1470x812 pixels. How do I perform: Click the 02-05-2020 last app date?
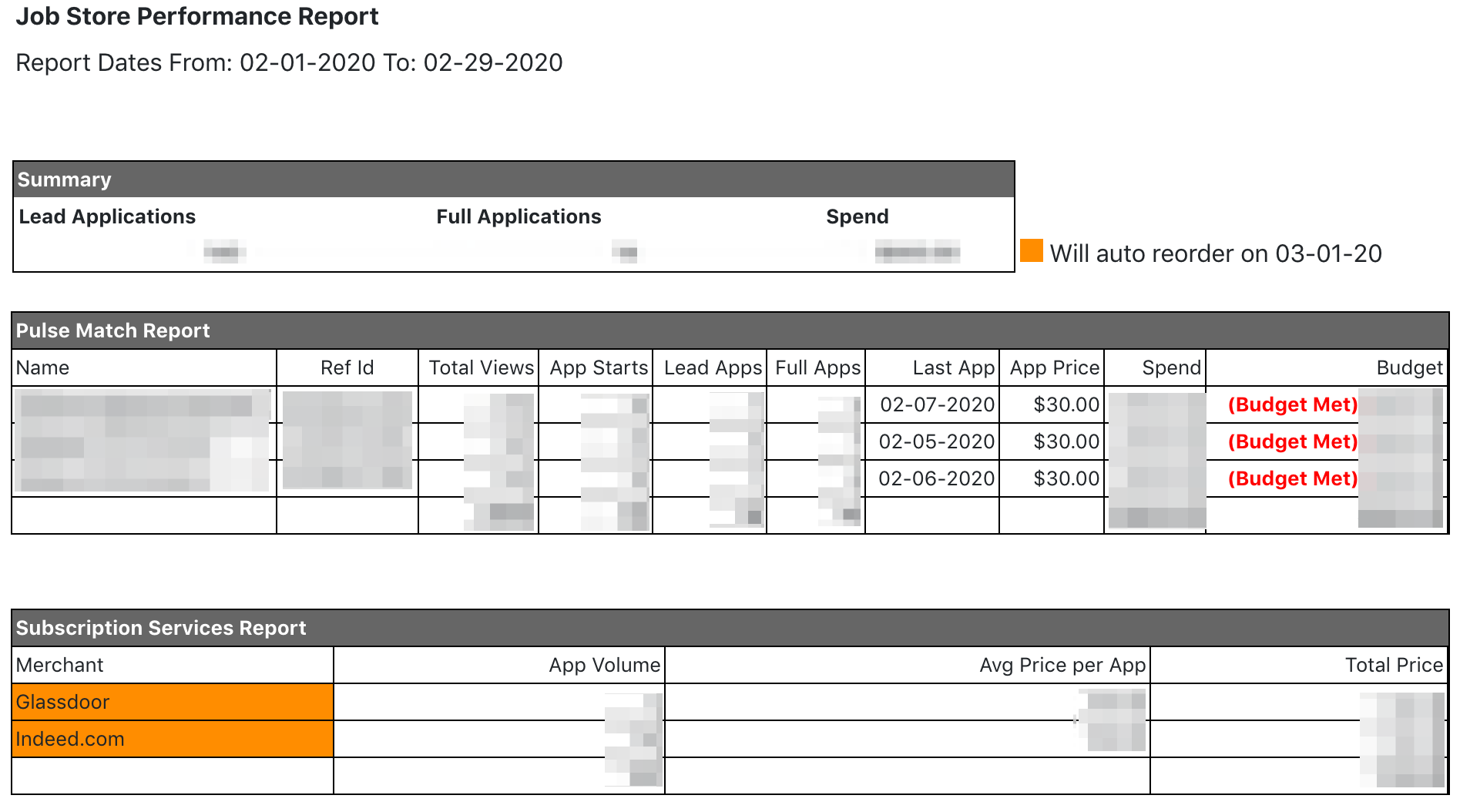937,441
